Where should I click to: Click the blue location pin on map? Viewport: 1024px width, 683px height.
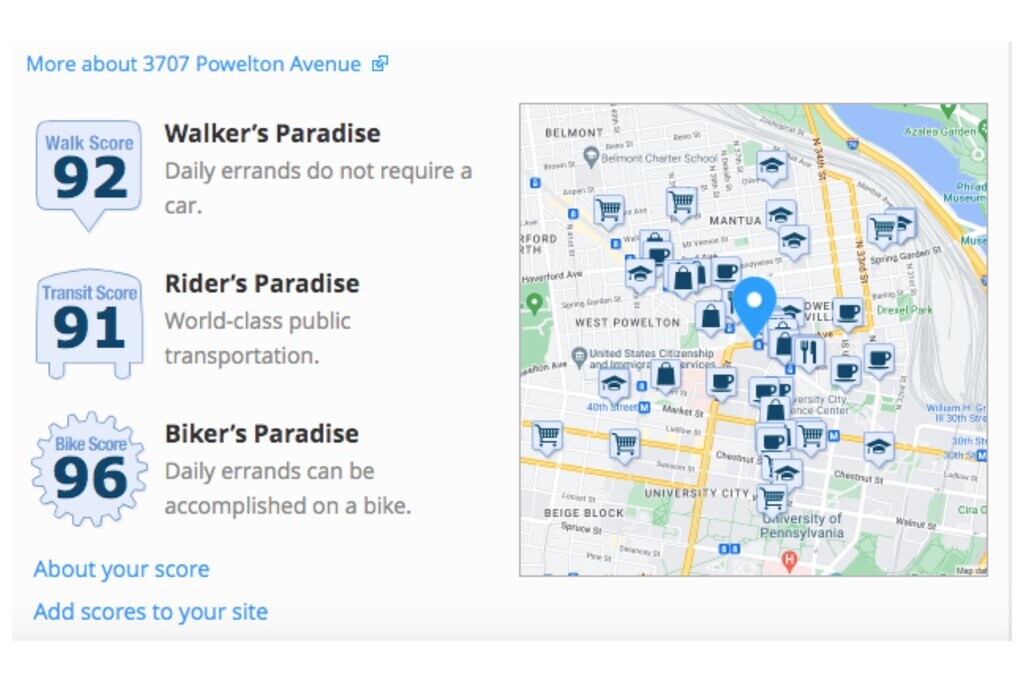click(755, 303)
